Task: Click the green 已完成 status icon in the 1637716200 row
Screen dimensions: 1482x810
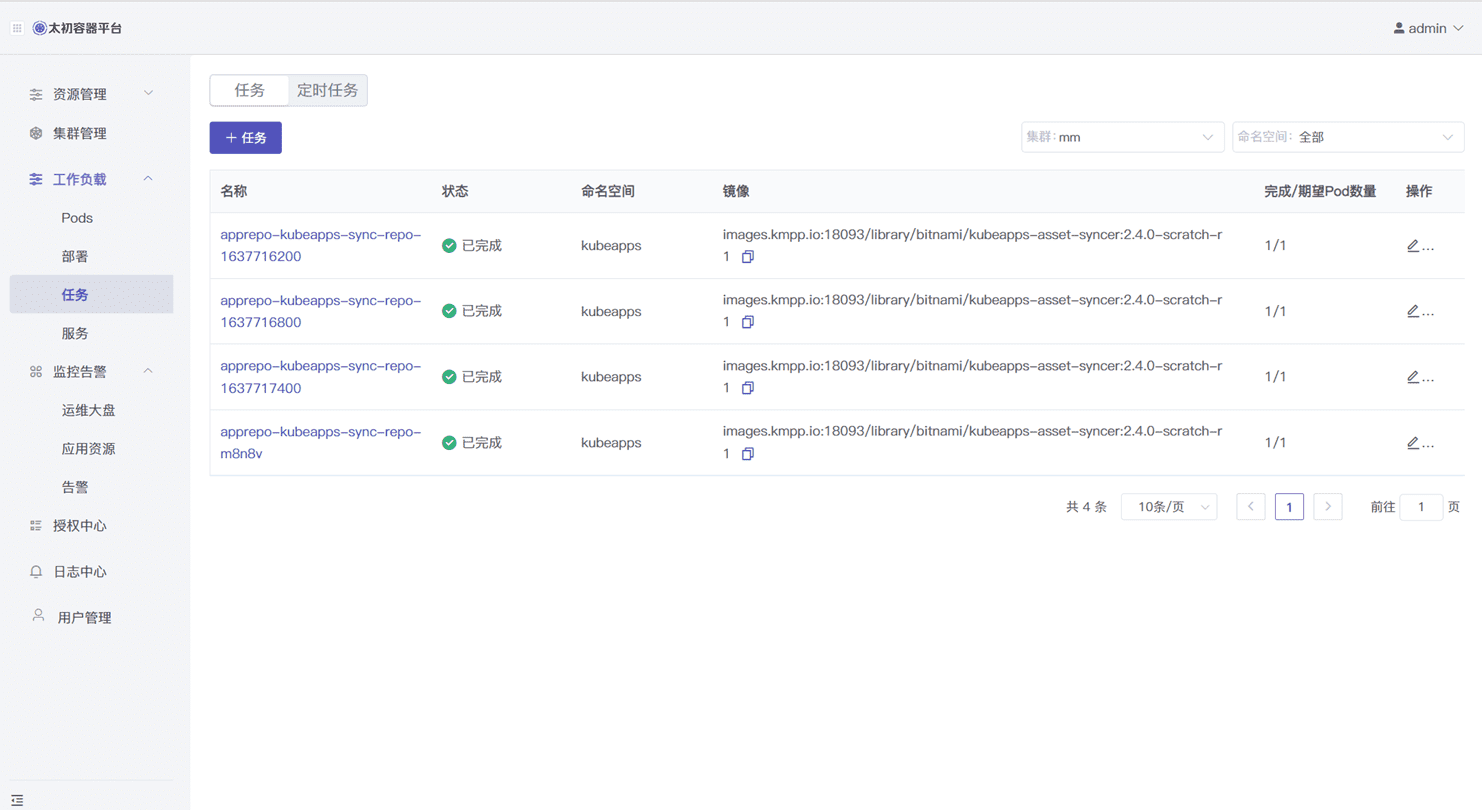Action: tap(449, 245)
